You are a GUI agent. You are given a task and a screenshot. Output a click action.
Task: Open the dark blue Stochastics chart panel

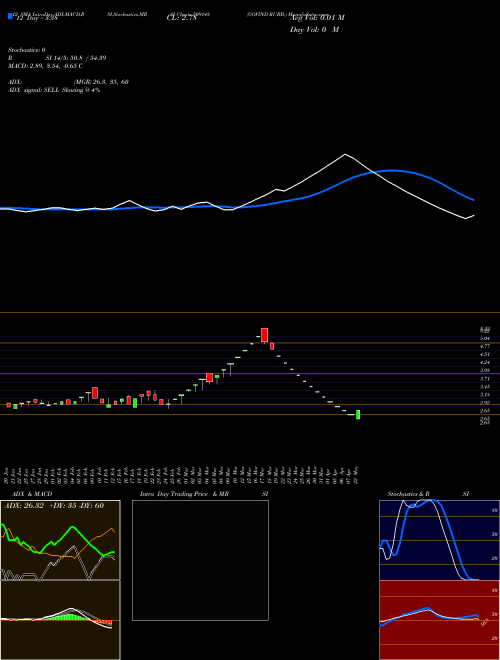(439, 540)
